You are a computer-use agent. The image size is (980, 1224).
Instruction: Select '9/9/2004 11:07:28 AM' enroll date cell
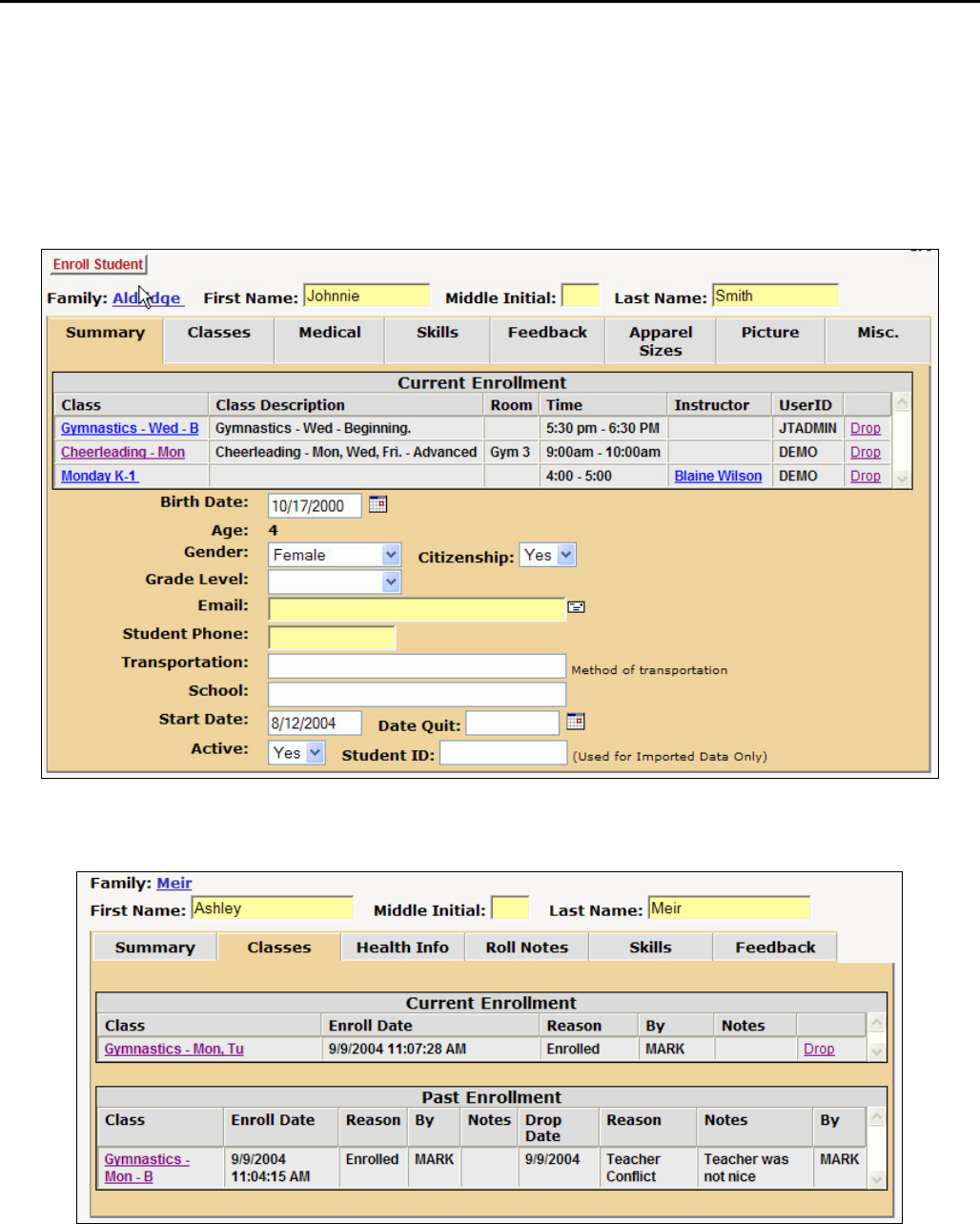click(430, 1050)
